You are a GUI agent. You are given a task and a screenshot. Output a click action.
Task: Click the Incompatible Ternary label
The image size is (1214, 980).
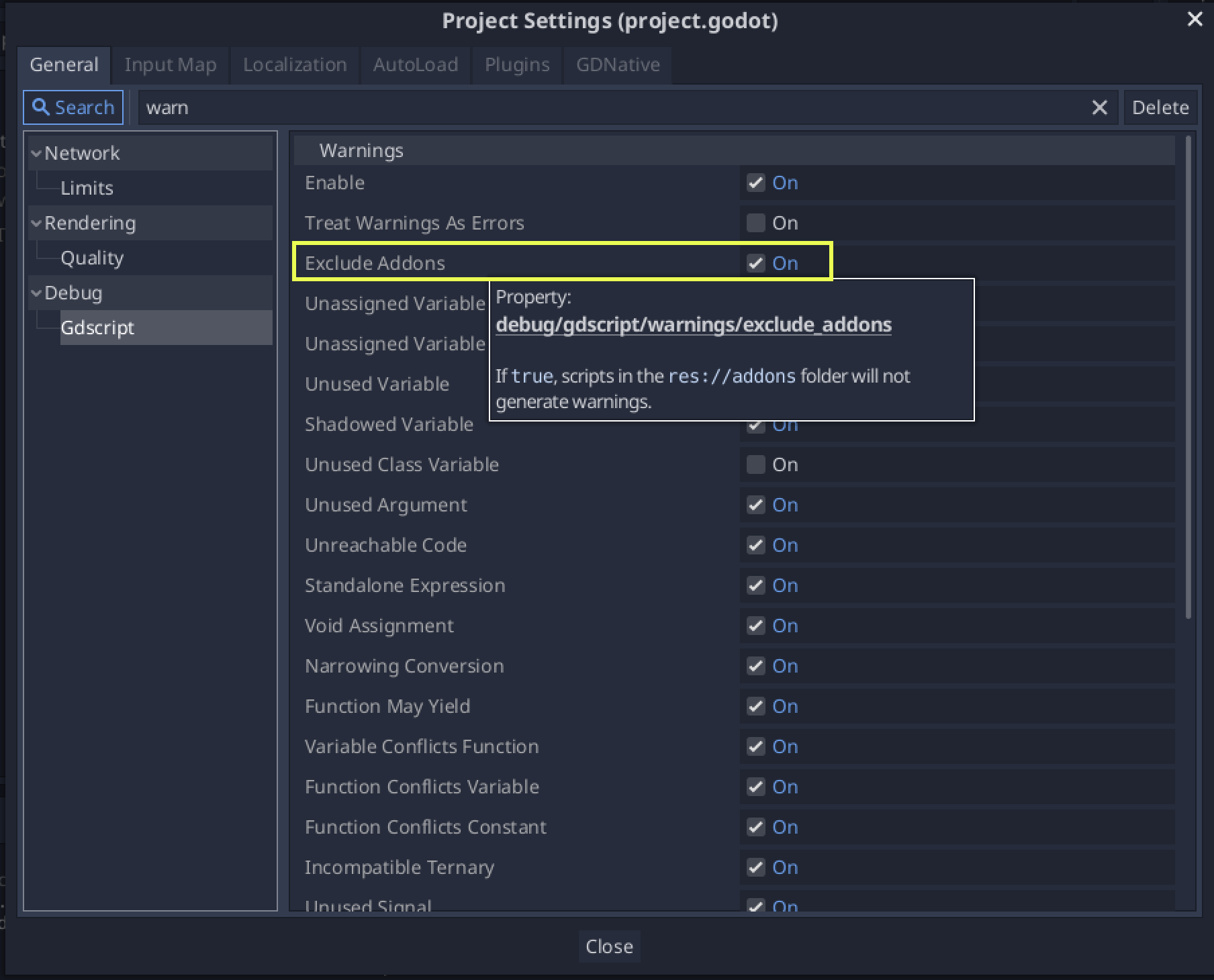coord(400,867)
